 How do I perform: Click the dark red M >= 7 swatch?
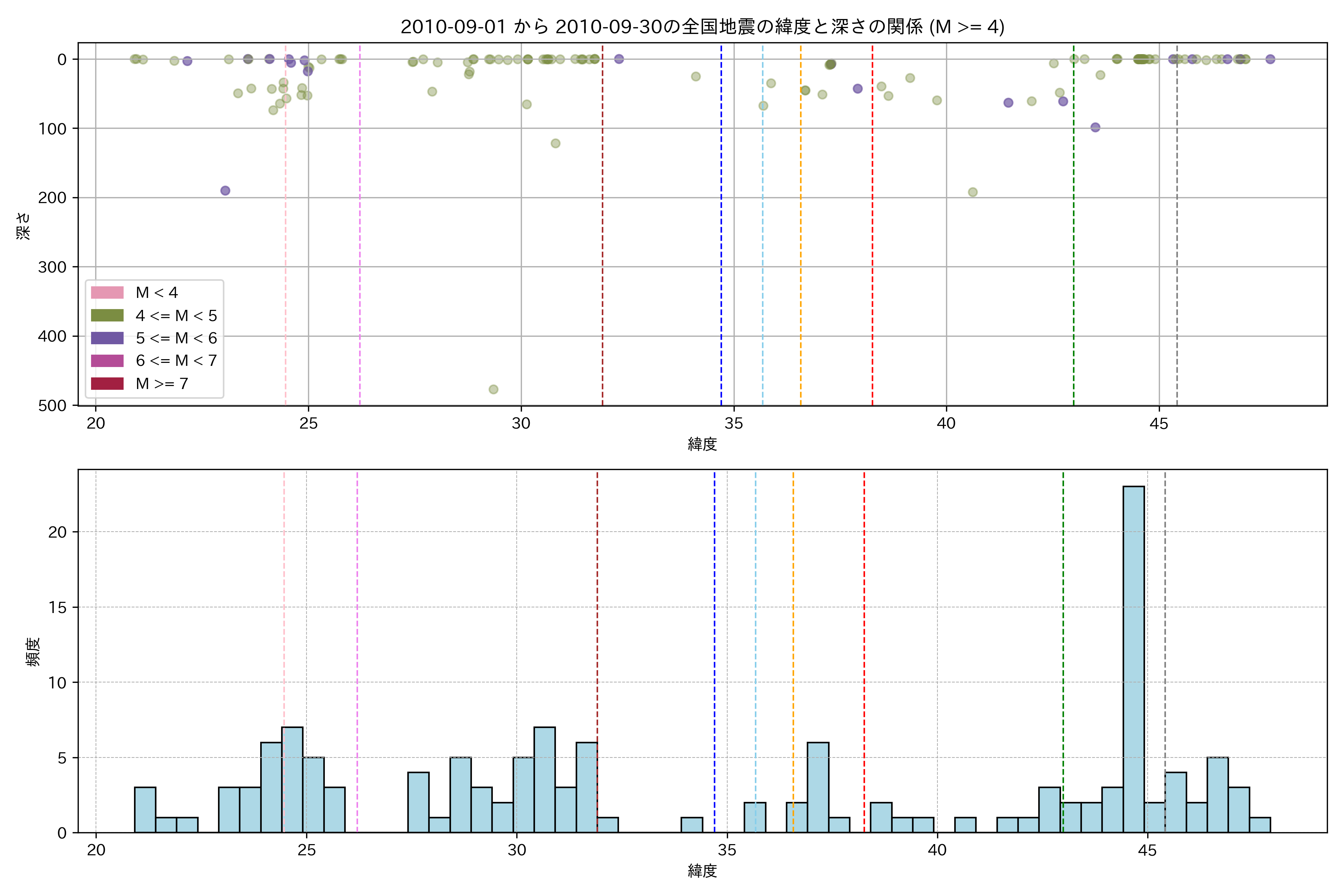pos(107,383)
